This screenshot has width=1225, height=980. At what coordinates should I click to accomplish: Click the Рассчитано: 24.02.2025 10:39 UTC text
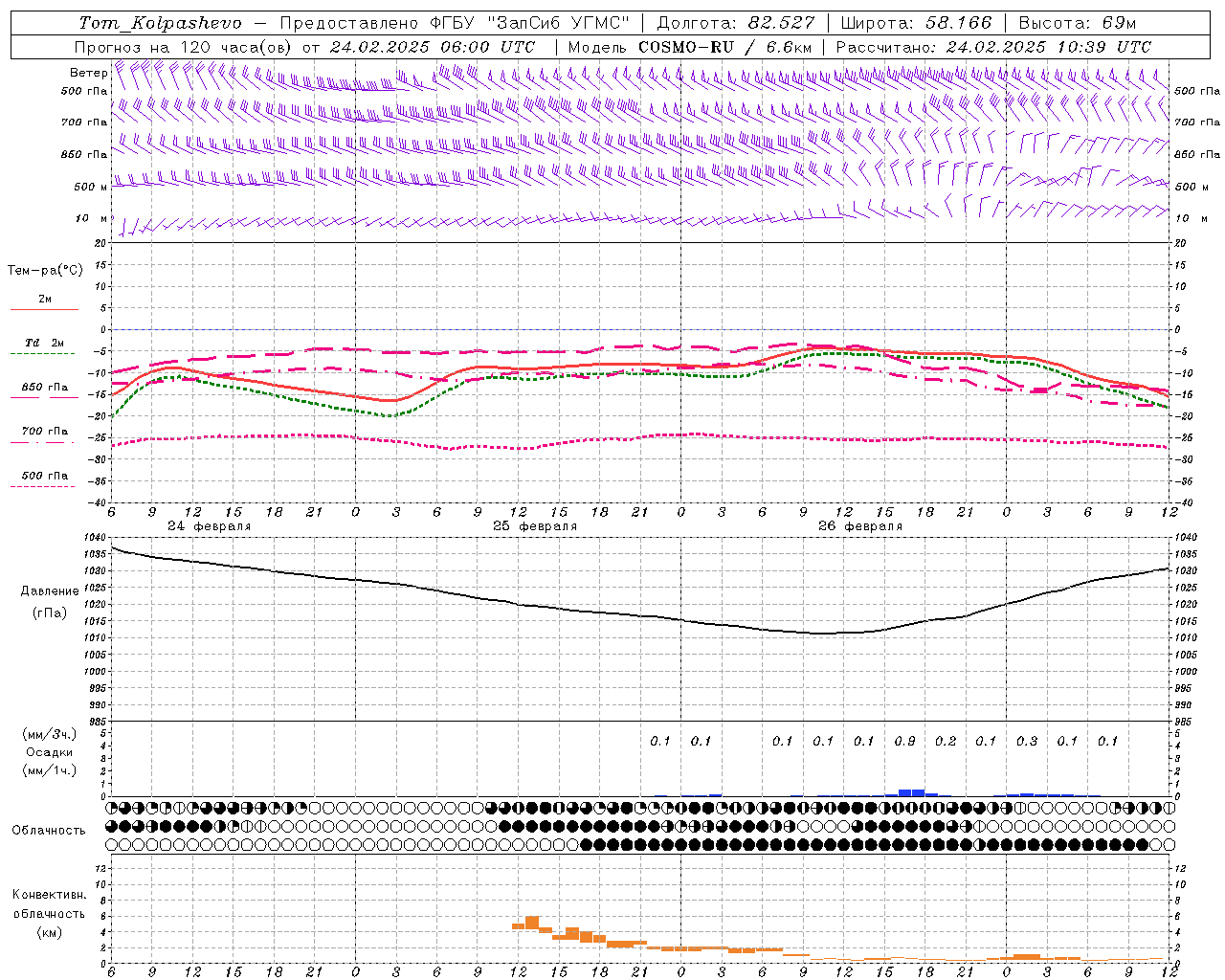pos(993,47)
